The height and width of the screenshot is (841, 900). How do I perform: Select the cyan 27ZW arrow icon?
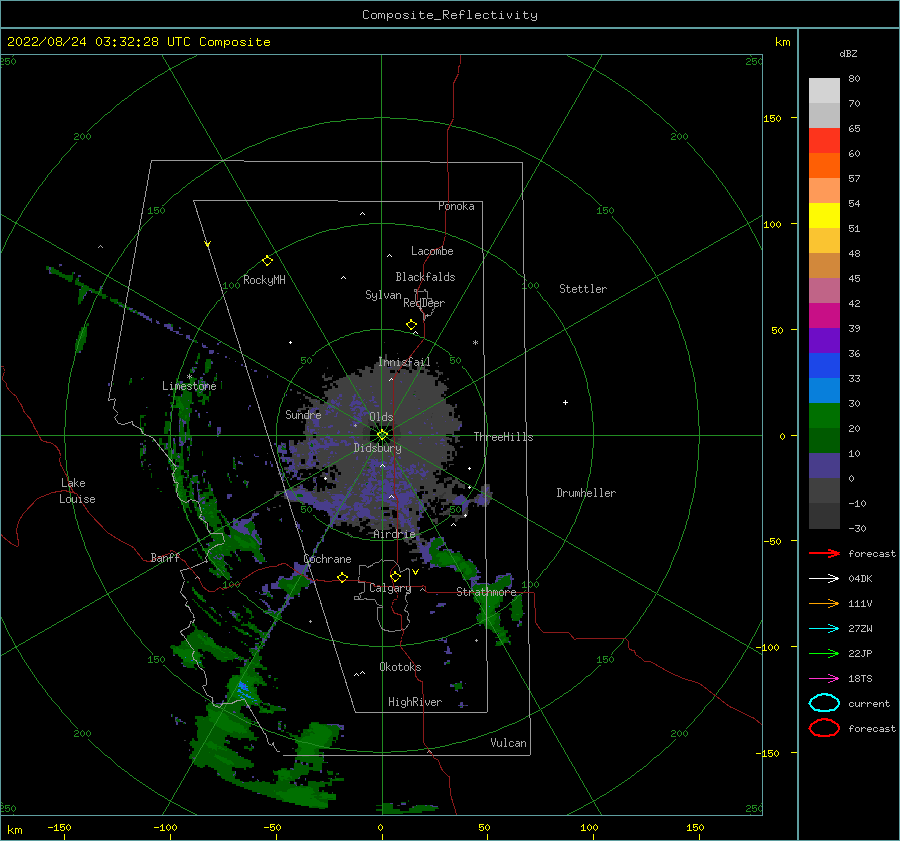824,629
